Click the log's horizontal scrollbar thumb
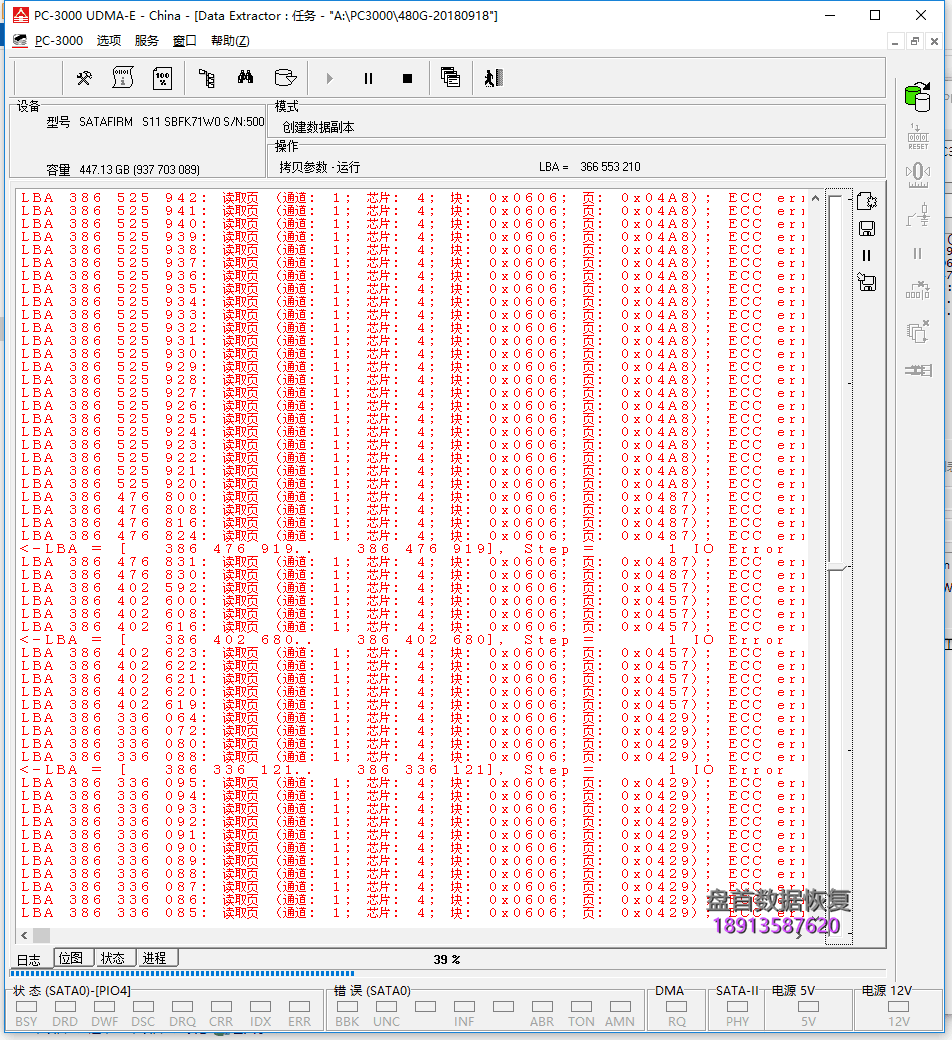The image size is (952, 1040). click(41, 935)
